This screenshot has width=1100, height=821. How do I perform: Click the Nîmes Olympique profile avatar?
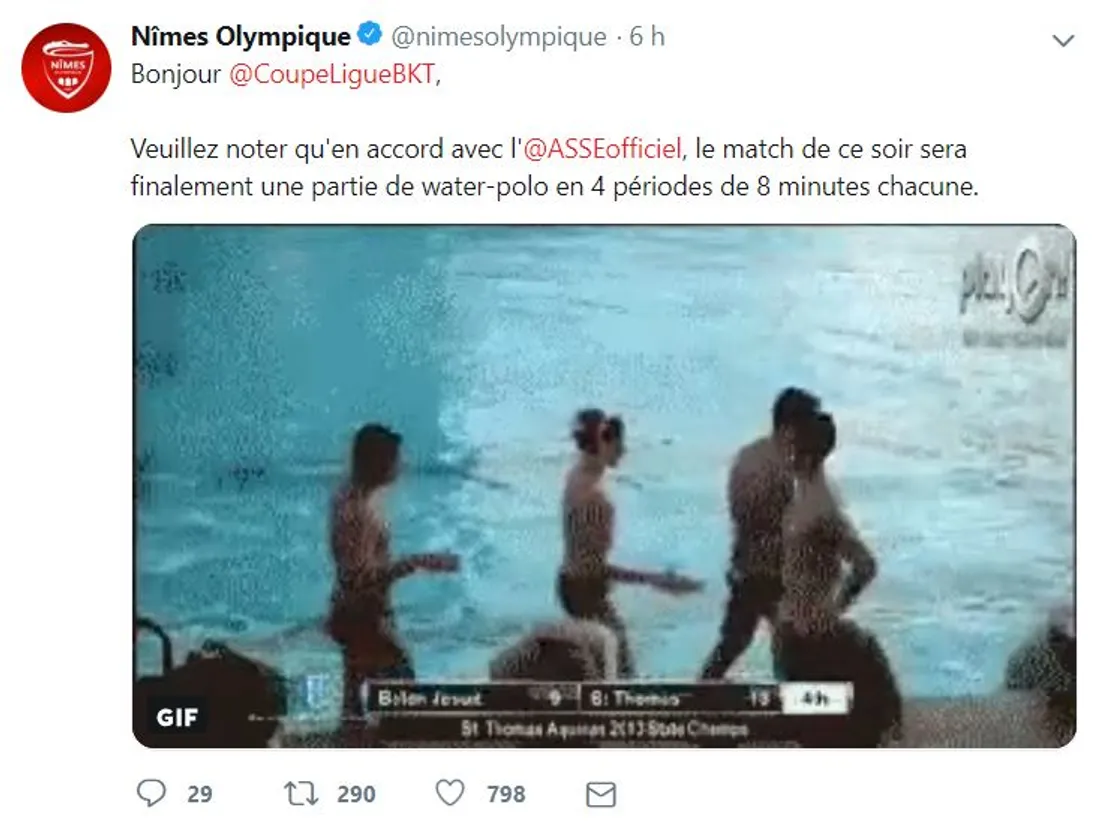click(x=67, y=67)
